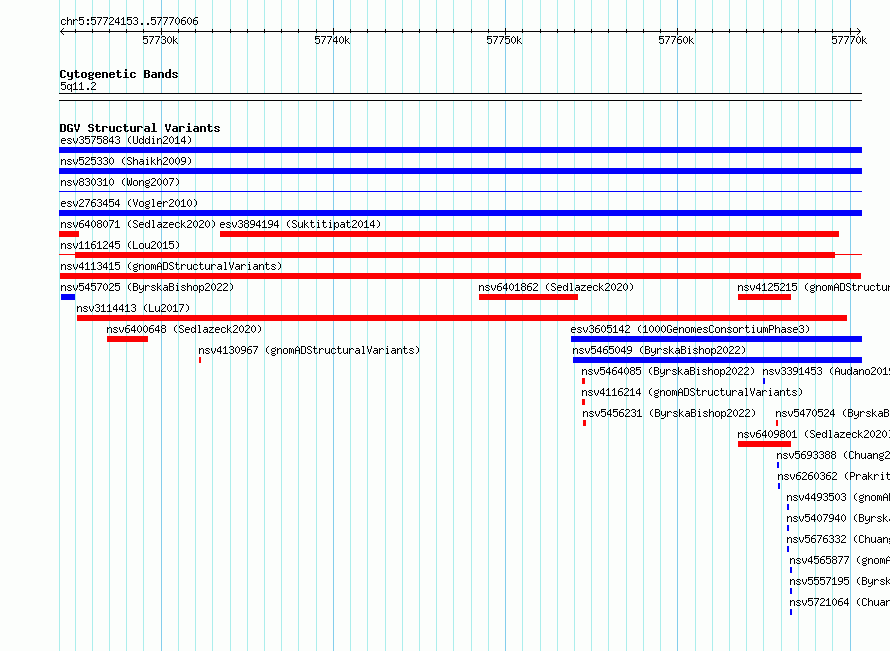Select the nsv3391453 small blue marker
This screenshot has width=890, height=651.
[764, 381]
